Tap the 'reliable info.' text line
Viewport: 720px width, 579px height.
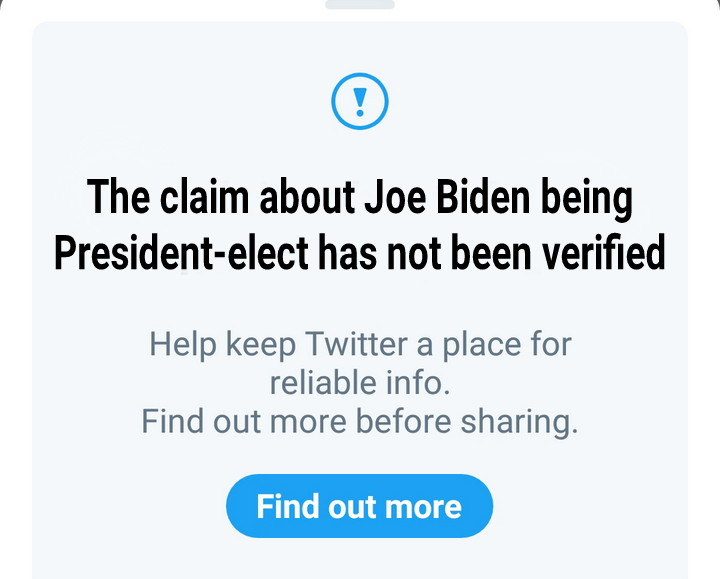pyautogui.click(x=359, y=383)
